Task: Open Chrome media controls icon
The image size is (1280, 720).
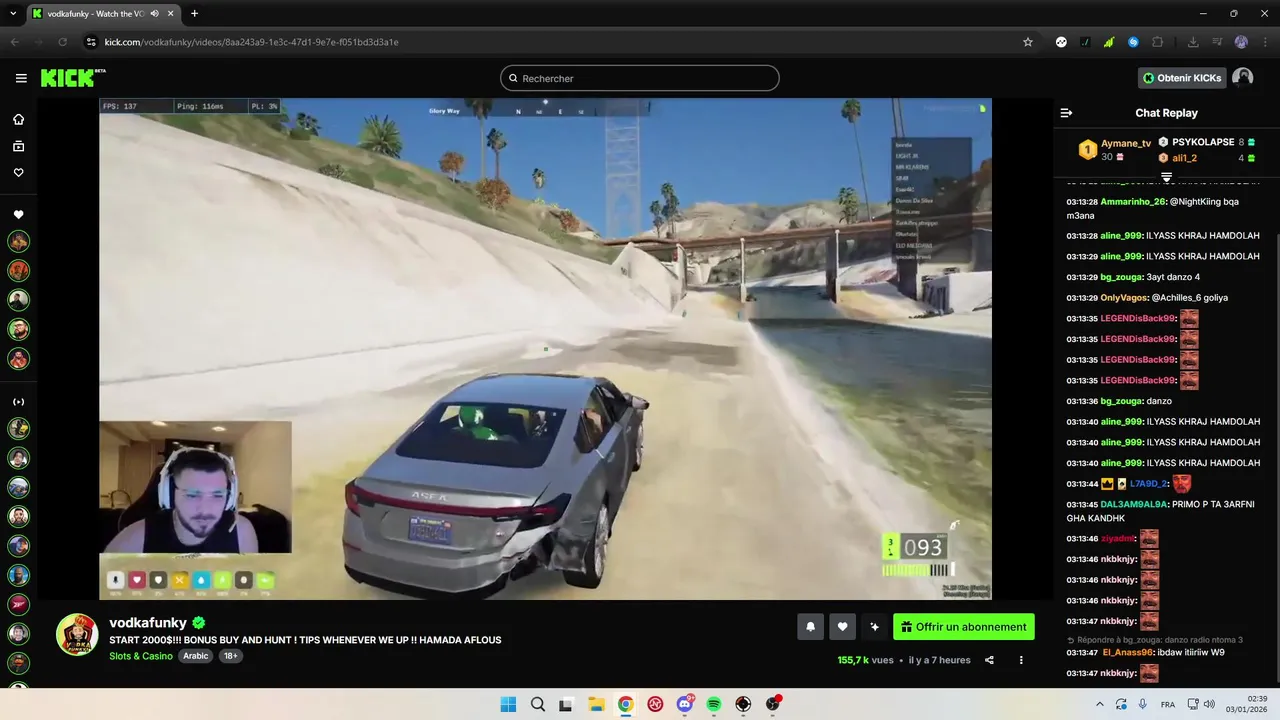Action: tap(1217, 42)
